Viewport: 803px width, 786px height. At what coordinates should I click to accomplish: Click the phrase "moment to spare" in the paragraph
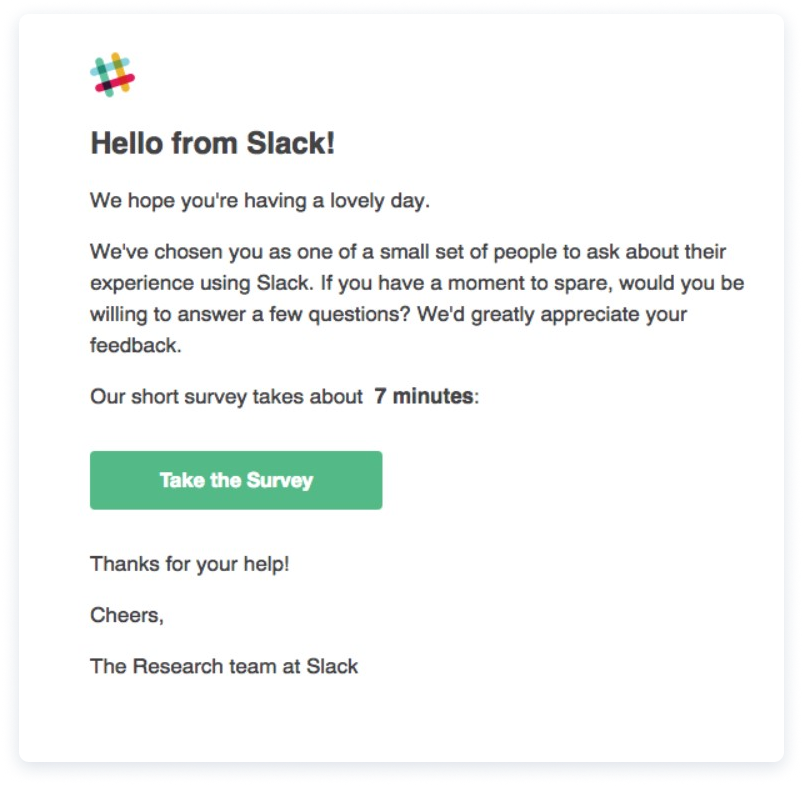click(530, 283)
